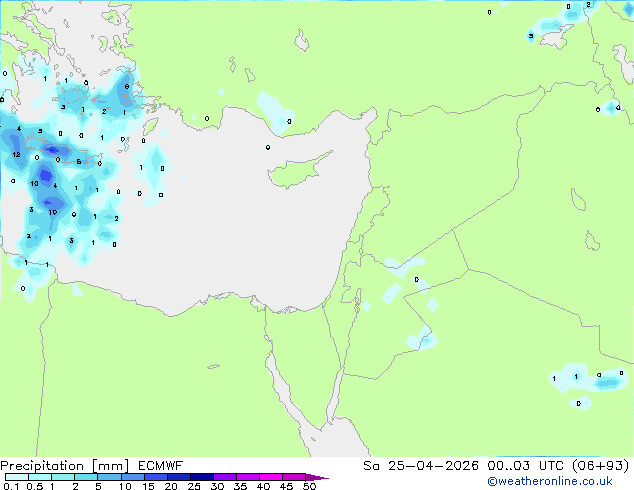Click the "0.1" legend scale label
Viewport: 634px width, 490px height.
(x=11, y=486)
